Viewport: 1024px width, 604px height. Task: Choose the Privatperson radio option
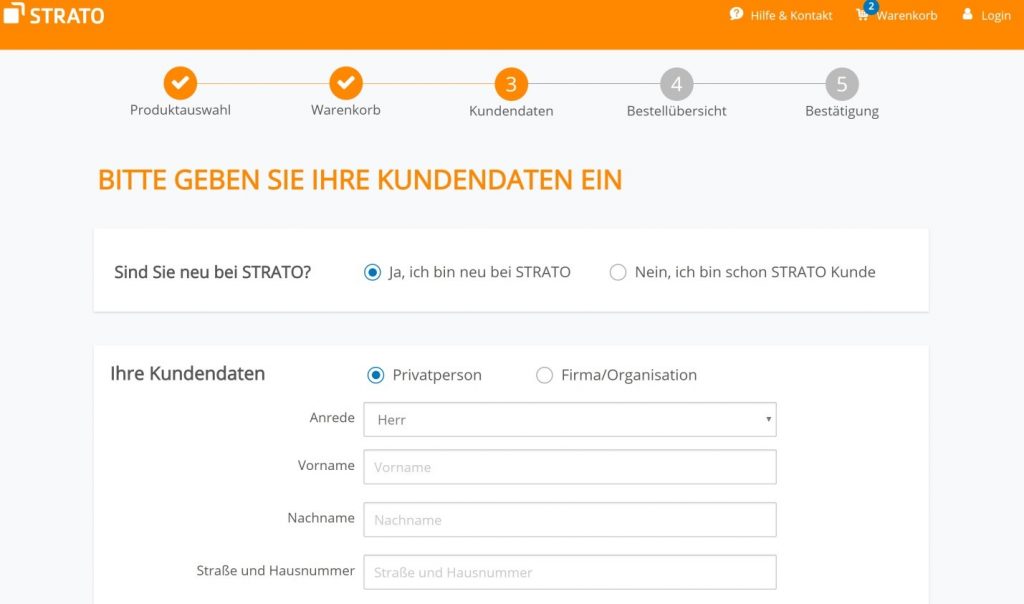pyautogui.click(x=376, y=375)
